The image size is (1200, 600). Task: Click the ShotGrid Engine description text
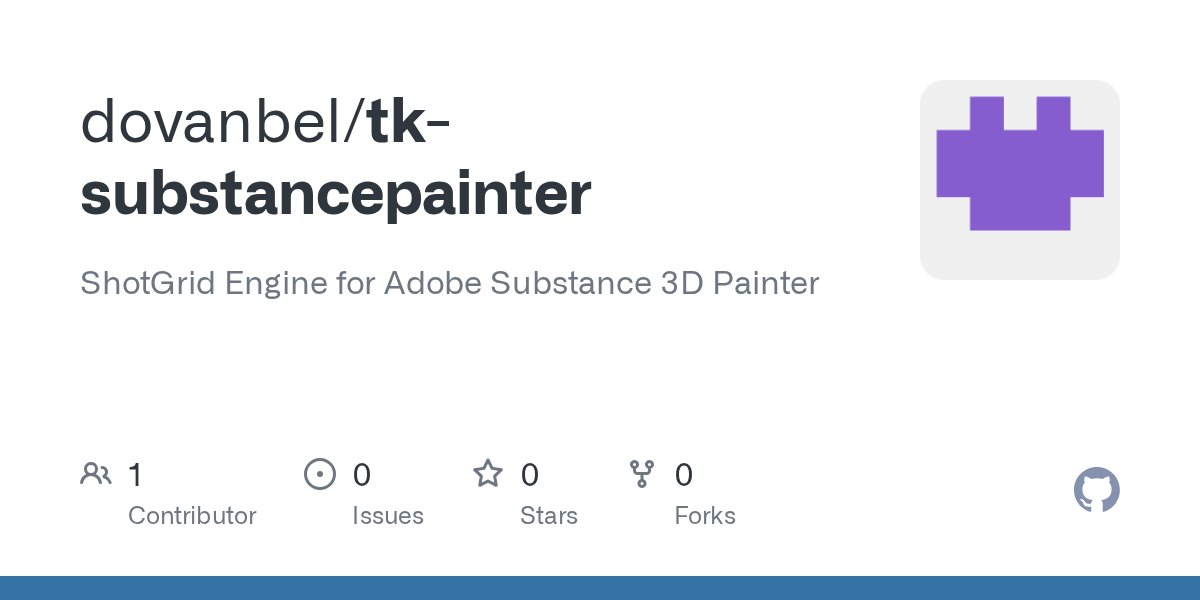[x=449, y=283]
